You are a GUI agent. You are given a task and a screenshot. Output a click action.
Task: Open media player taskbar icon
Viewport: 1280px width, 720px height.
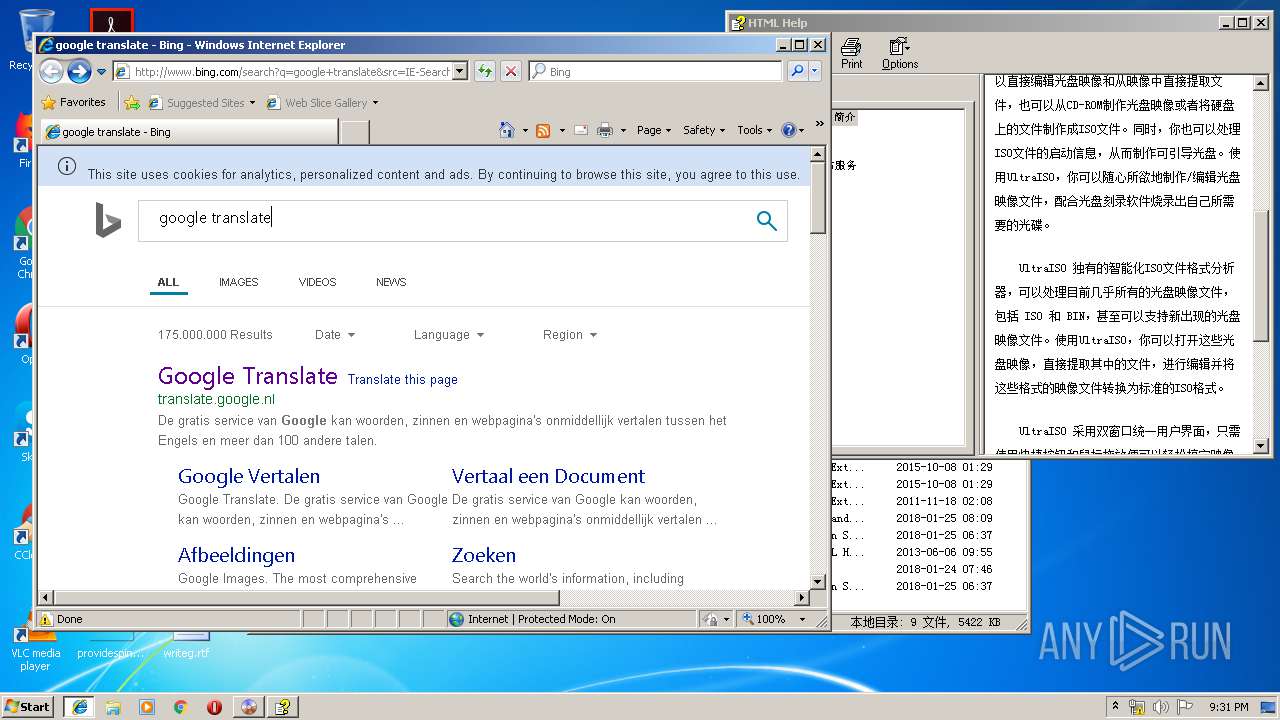147,706
